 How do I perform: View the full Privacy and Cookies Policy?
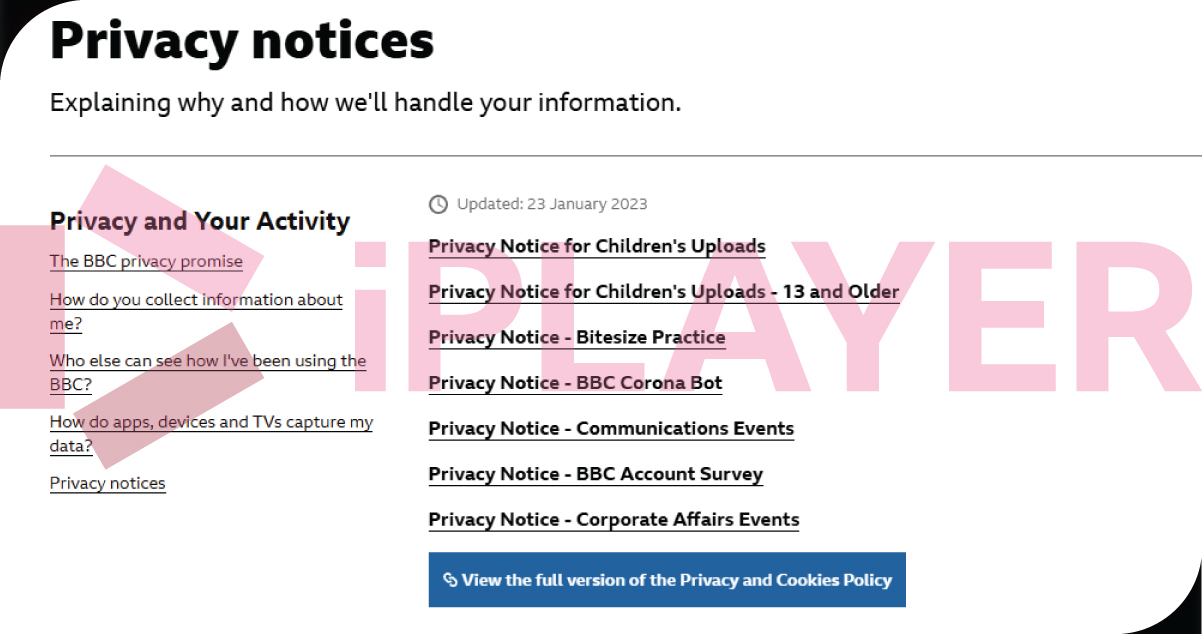[x=667, y=580]
